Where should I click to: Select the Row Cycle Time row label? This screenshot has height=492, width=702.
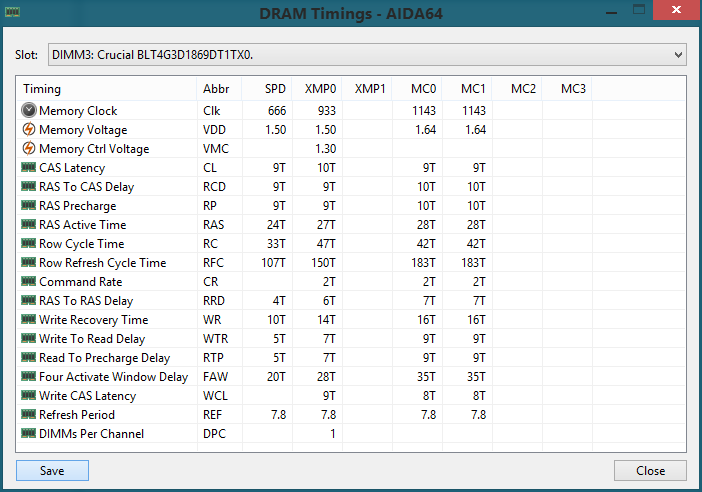click(81, 244)
